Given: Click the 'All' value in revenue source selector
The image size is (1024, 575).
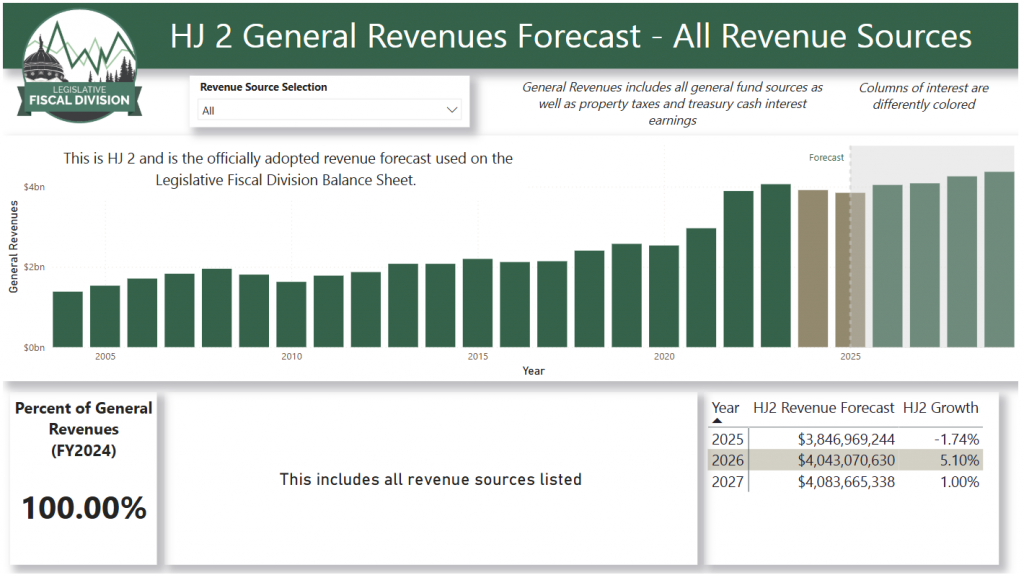Looking at the screenshot, I should [209, 111].
